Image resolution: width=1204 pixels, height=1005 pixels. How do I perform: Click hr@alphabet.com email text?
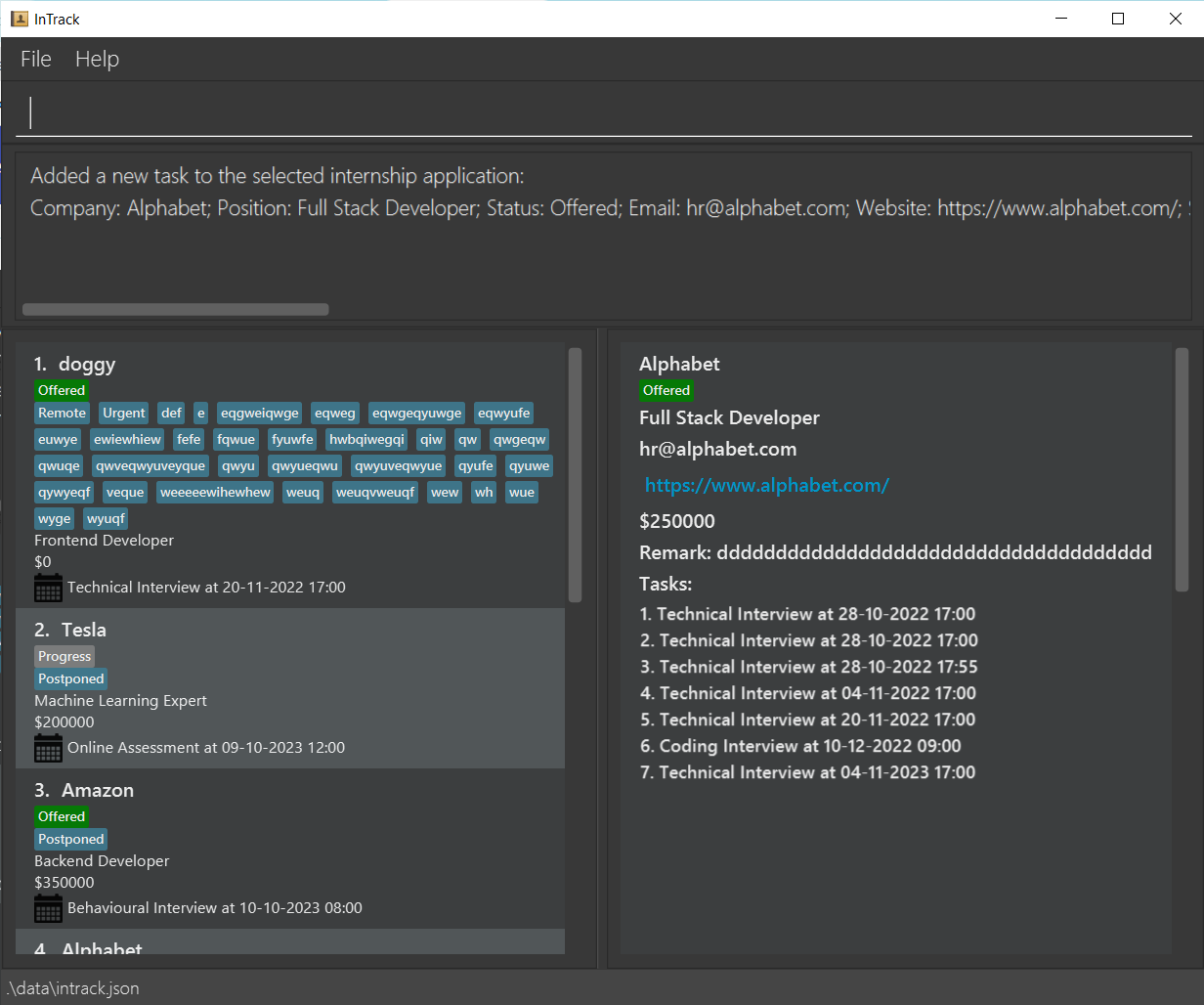(x=717, y=449)
